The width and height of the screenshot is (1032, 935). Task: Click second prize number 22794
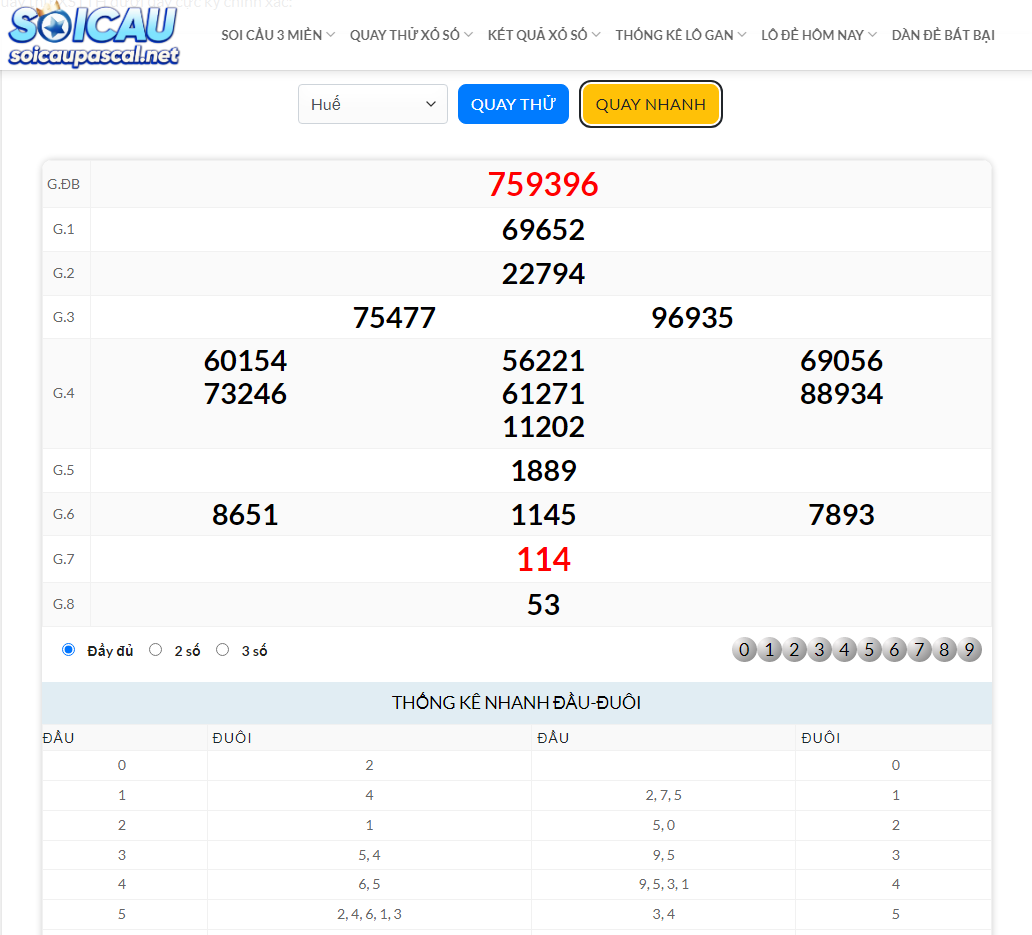(x=543, y=274)
